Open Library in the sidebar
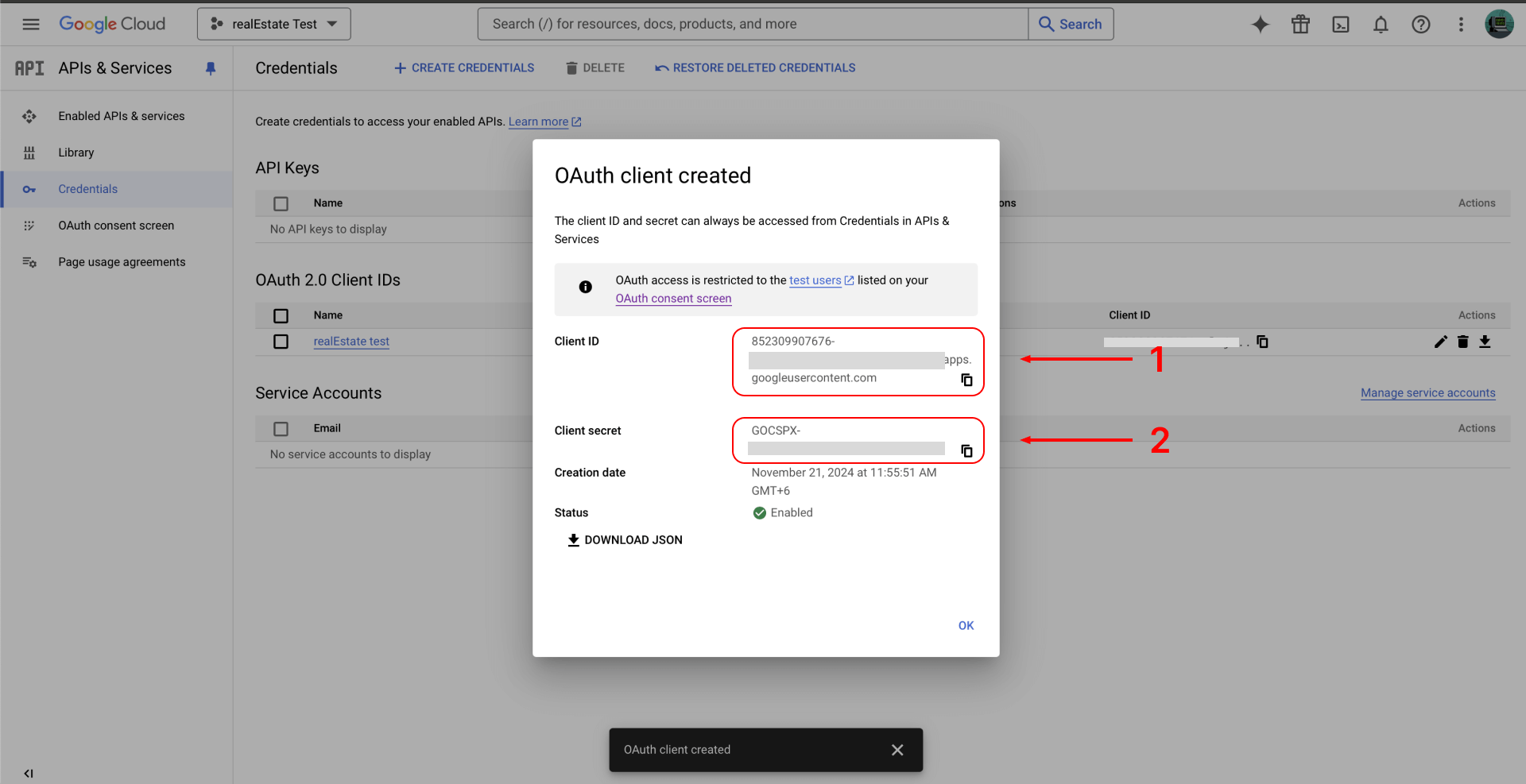This screenshot has width=1526, height=784. coord(76,153)
